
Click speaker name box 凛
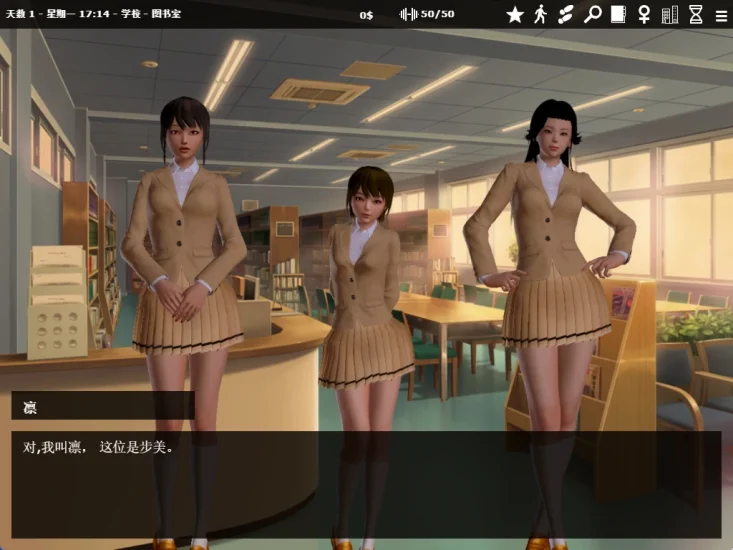(x=103, y=405)
